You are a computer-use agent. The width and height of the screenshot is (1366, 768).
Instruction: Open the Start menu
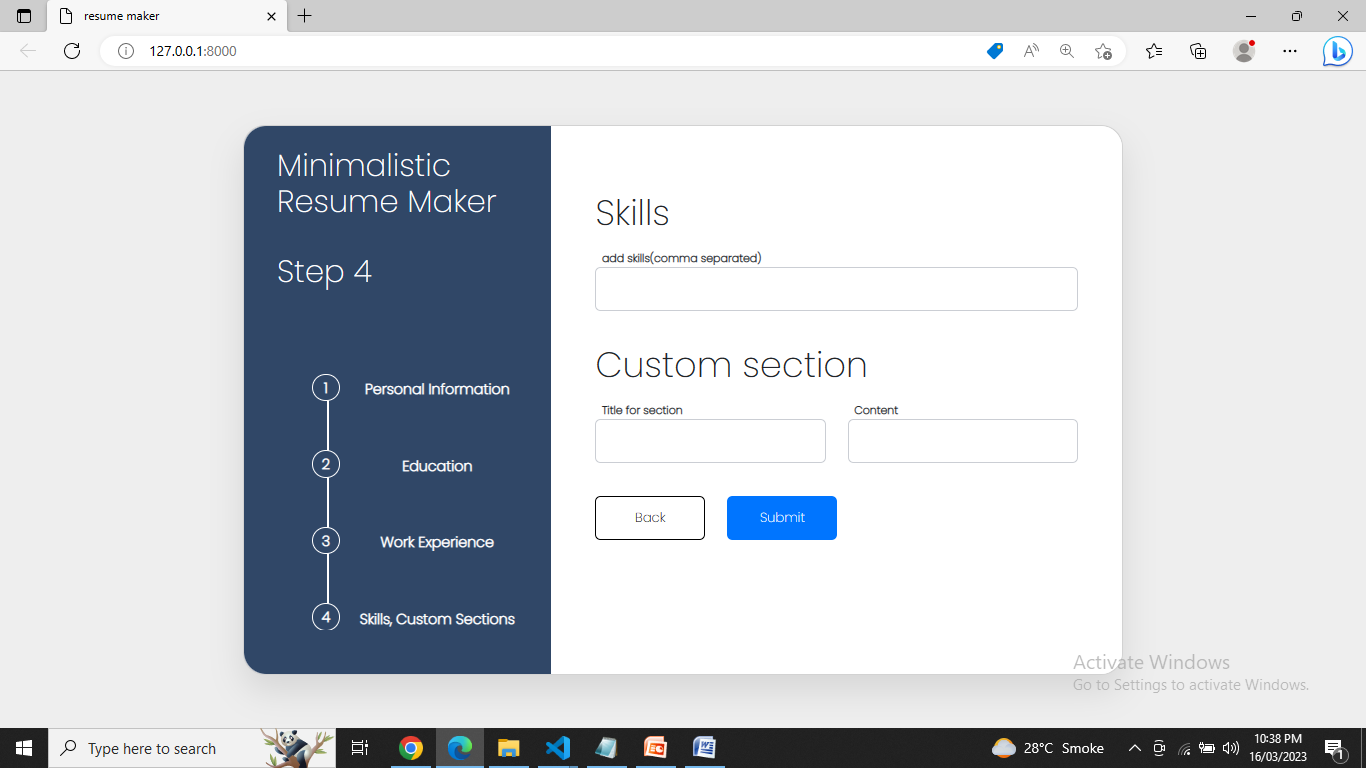tap(23, 747)
